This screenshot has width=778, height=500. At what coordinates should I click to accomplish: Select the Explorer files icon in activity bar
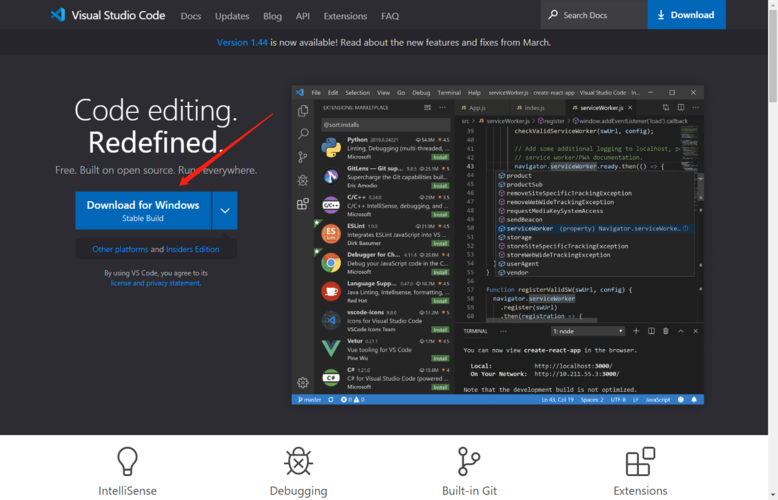303,111
